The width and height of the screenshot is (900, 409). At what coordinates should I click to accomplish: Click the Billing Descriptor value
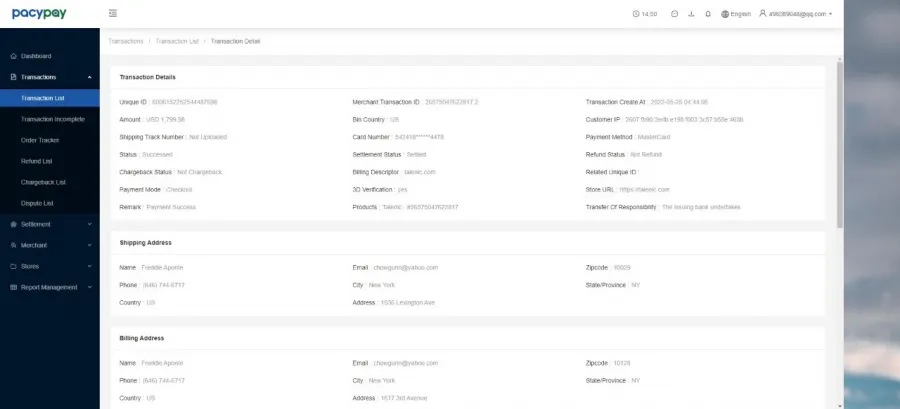click(420, 172)
